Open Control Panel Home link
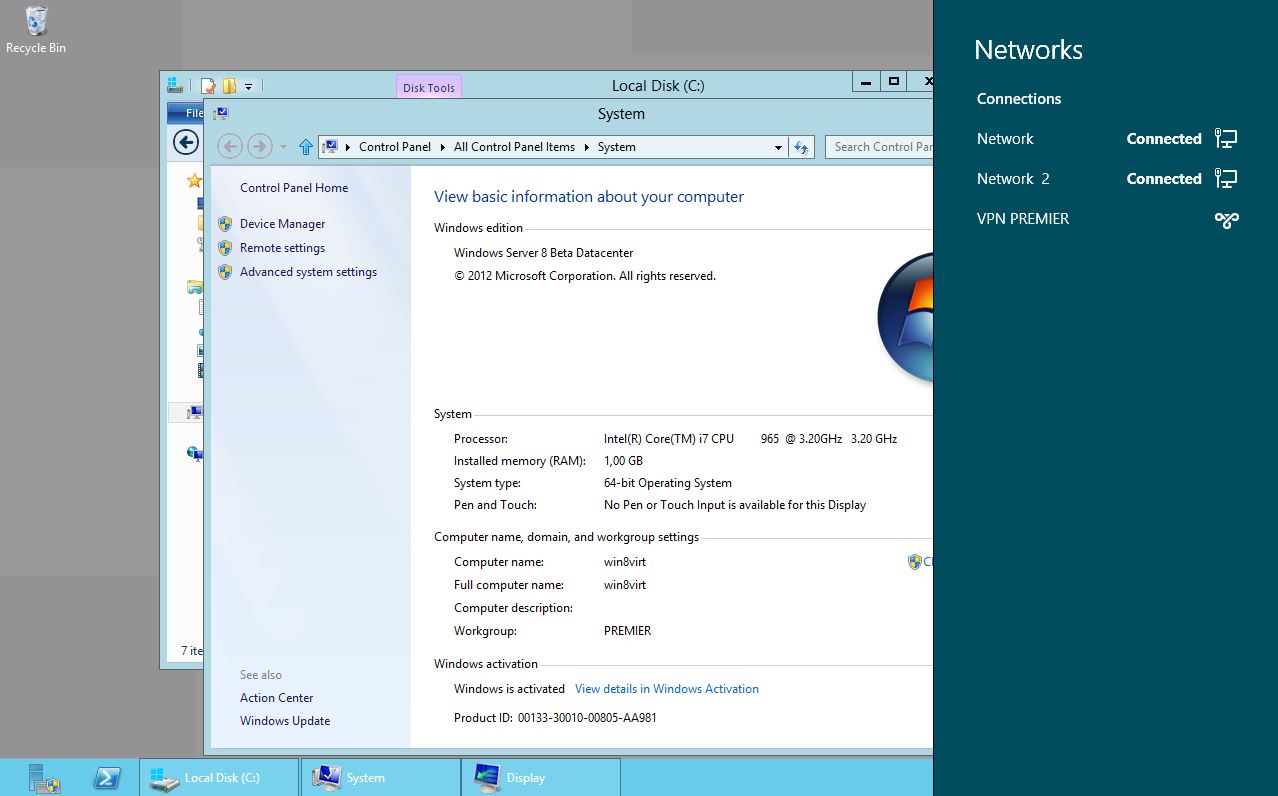The image size is (1278, 796). [x=294, y=188]
